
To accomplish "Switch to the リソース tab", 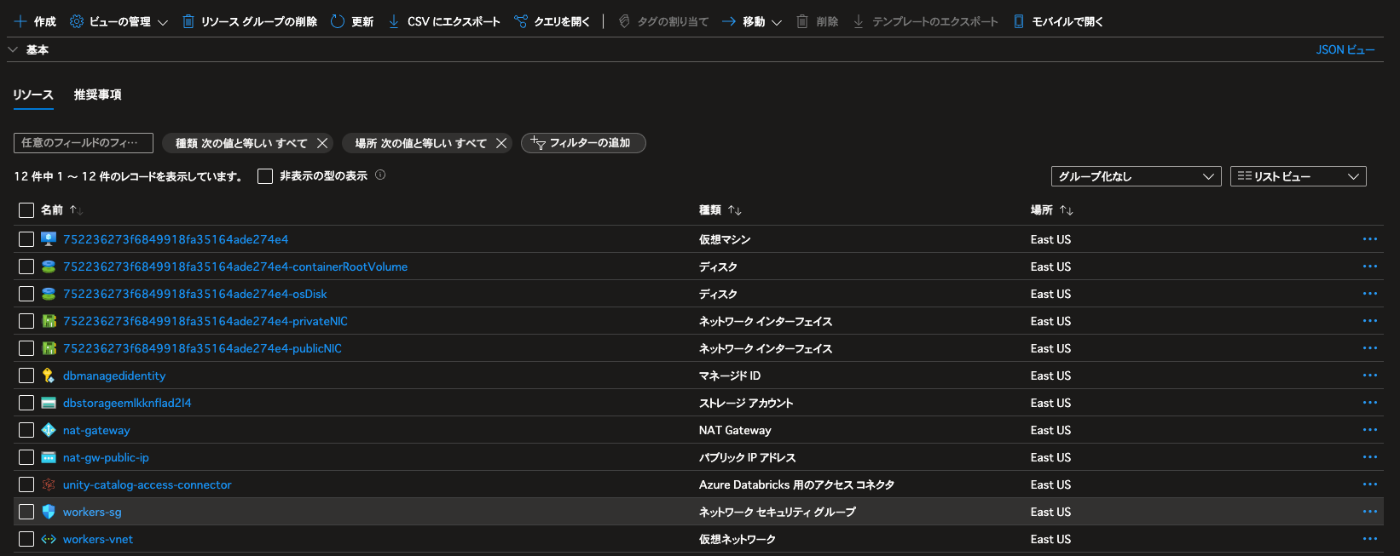I will click(x=33, y=95).
